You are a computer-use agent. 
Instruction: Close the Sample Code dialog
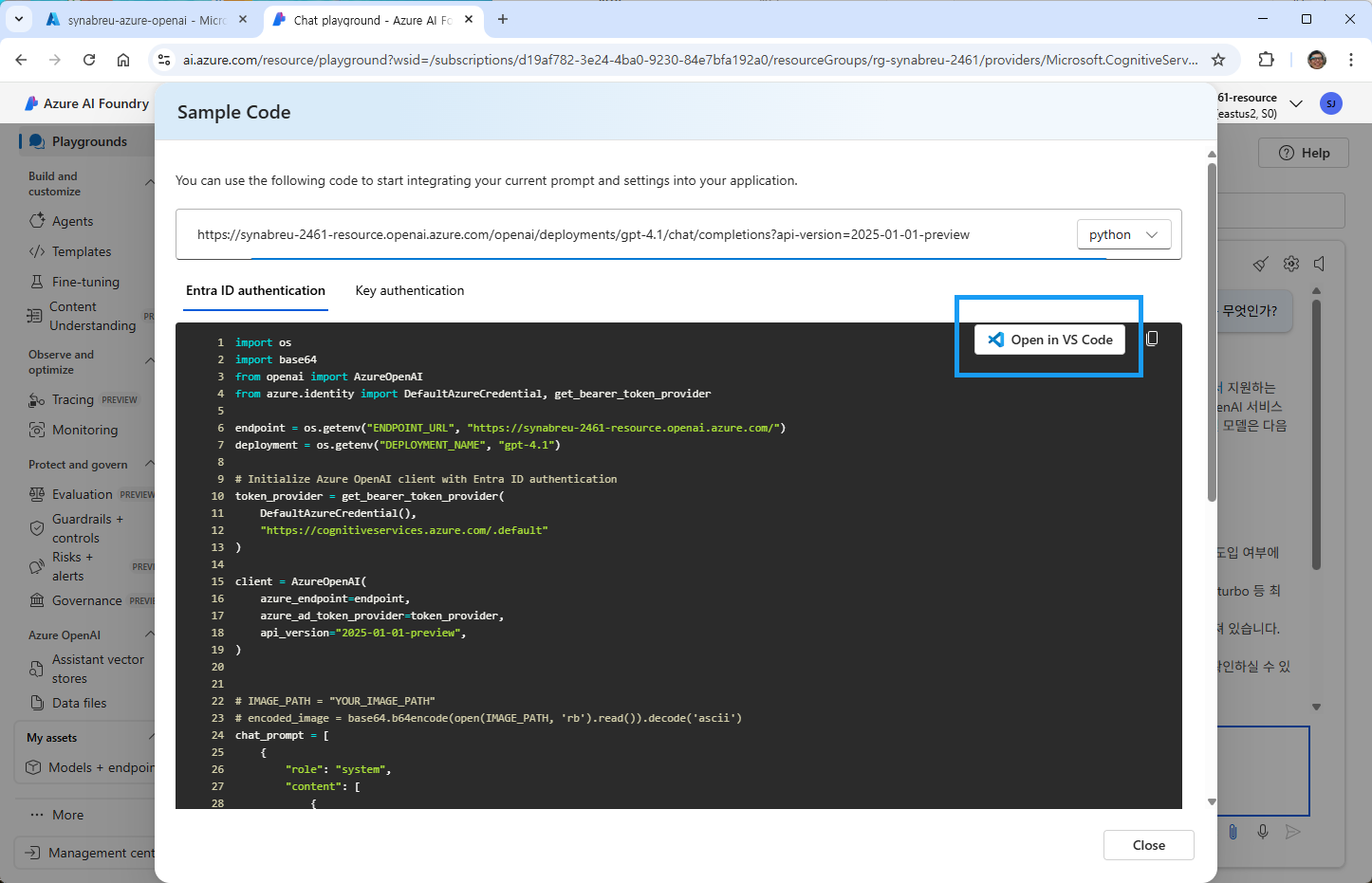click(1148, 845)
